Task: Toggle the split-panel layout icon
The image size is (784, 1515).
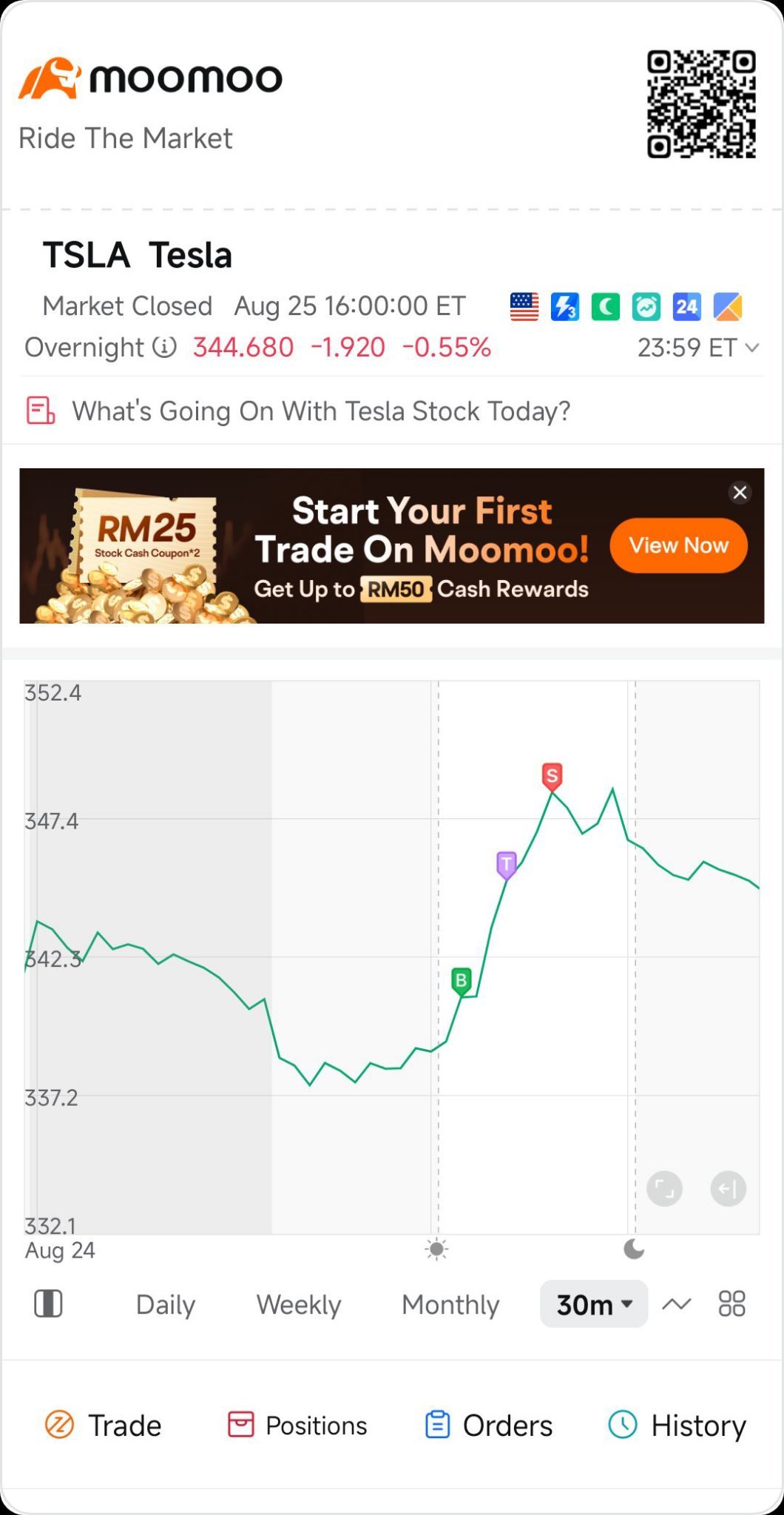Action: 49,1303
